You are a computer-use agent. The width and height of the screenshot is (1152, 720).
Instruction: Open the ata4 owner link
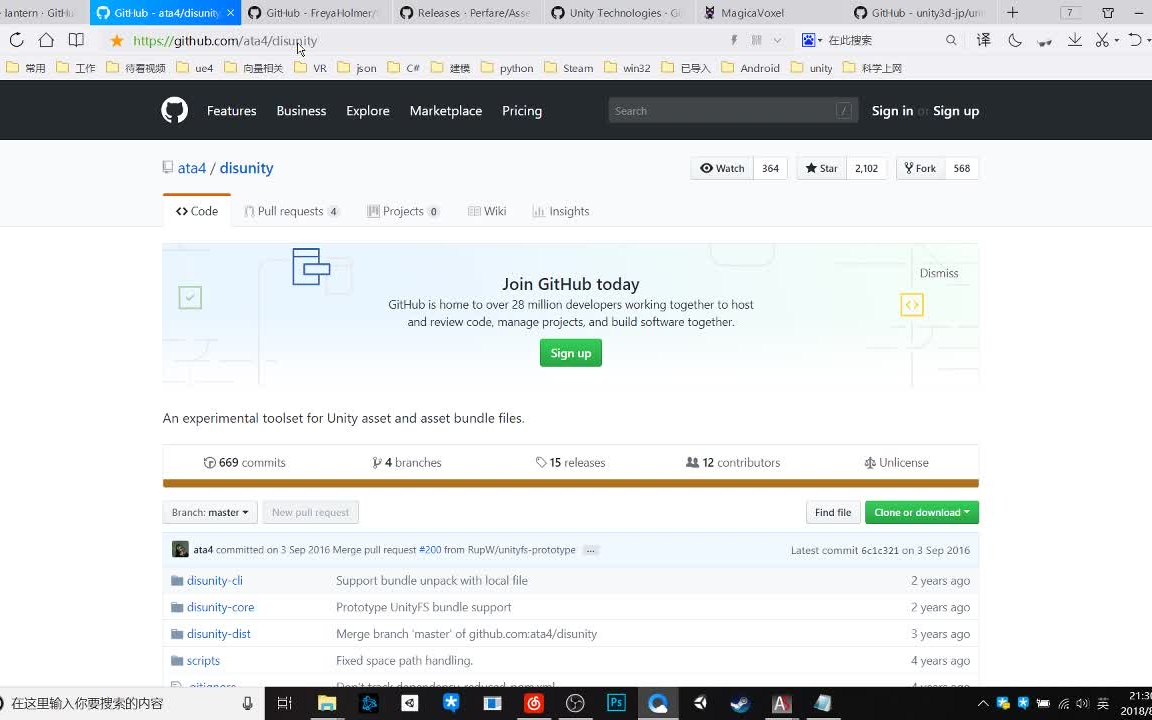(x=192, y=168)
